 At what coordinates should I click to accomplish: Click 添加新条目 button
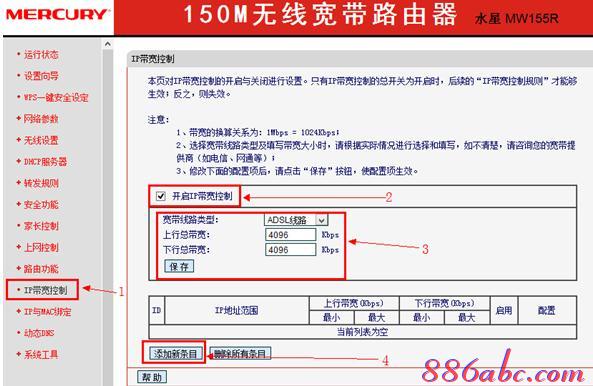[x=175, y=354]
